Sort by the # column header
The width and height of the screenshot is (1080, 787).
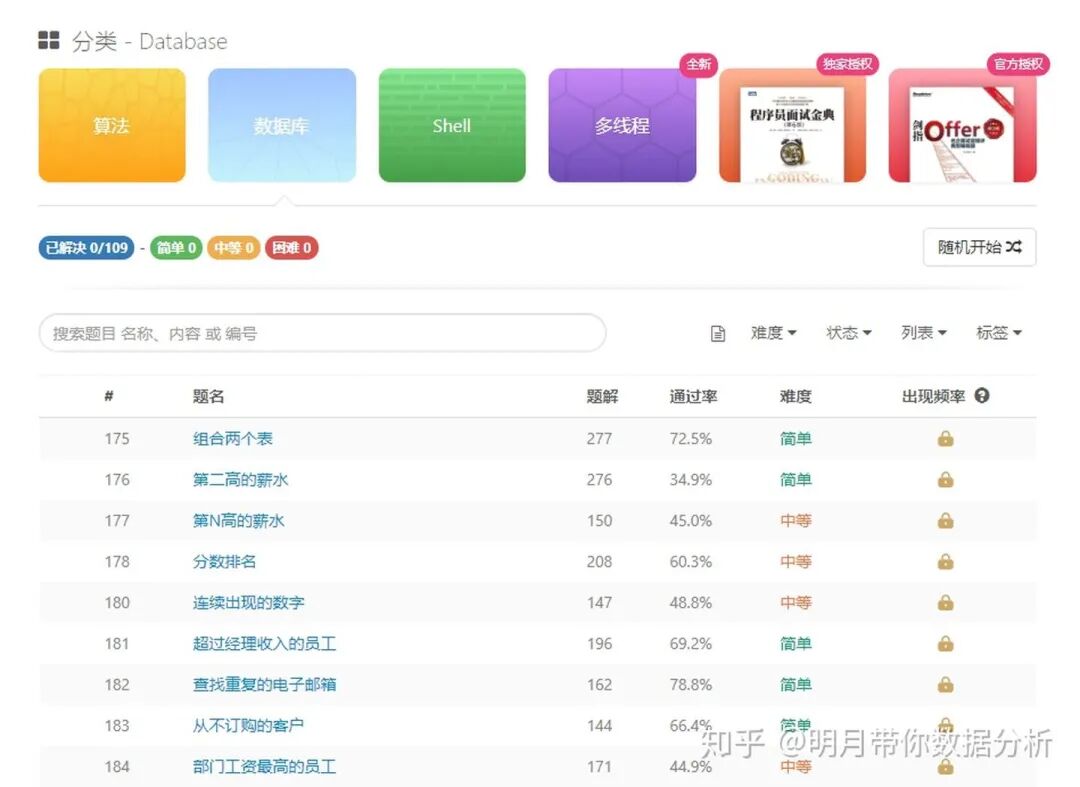tap(109, 396)
